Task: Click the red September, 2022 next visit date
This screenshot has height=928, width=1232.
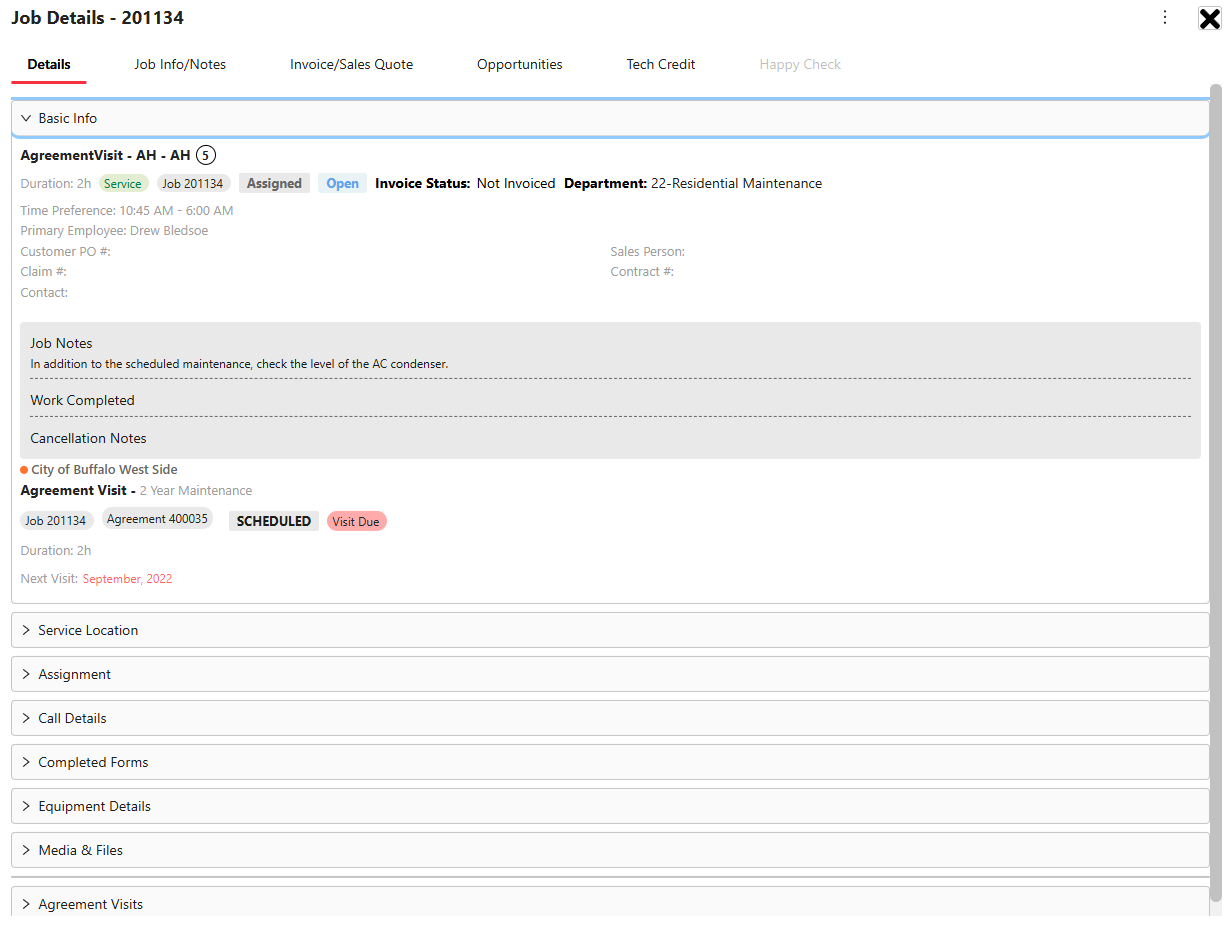Action: [127, 579]
